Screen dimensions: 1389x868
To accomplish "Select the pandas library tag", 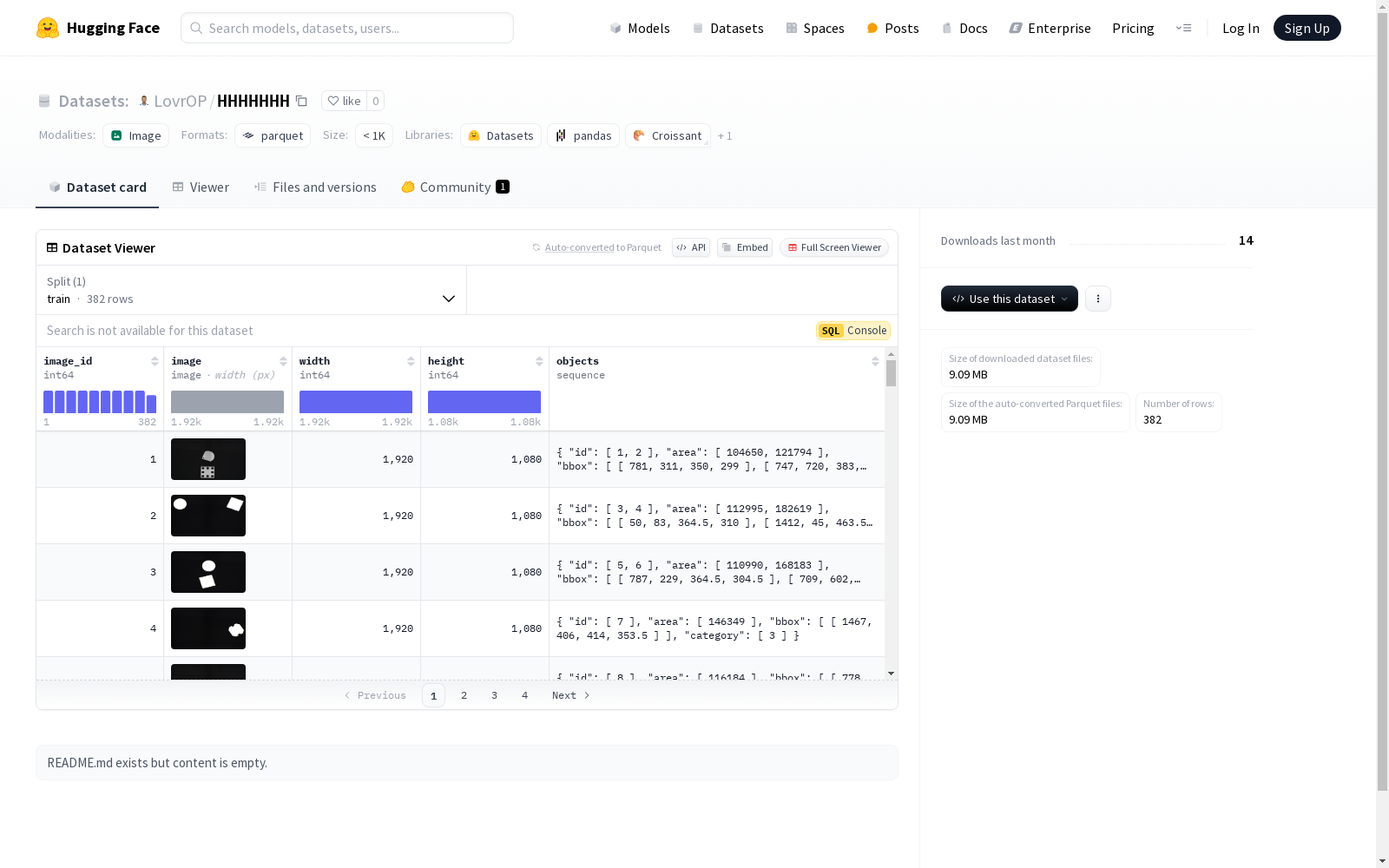I will [583, 135].
